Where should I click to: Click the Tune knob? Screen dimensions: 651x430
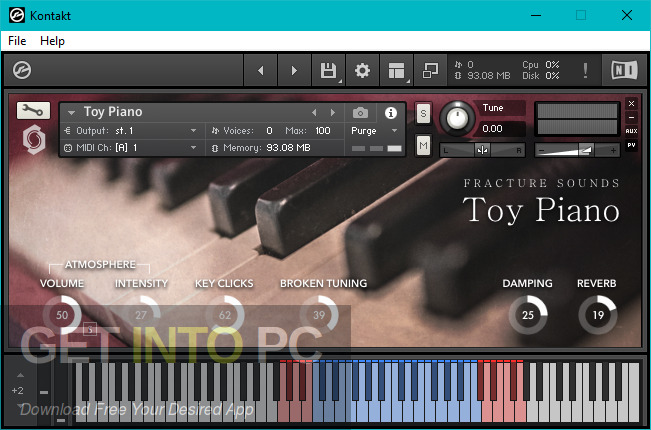457,118
